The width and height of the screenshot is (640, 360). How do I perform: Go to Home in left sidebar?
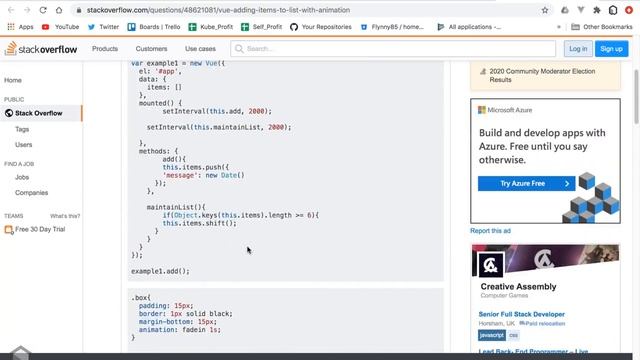click(x=13, y=80)
